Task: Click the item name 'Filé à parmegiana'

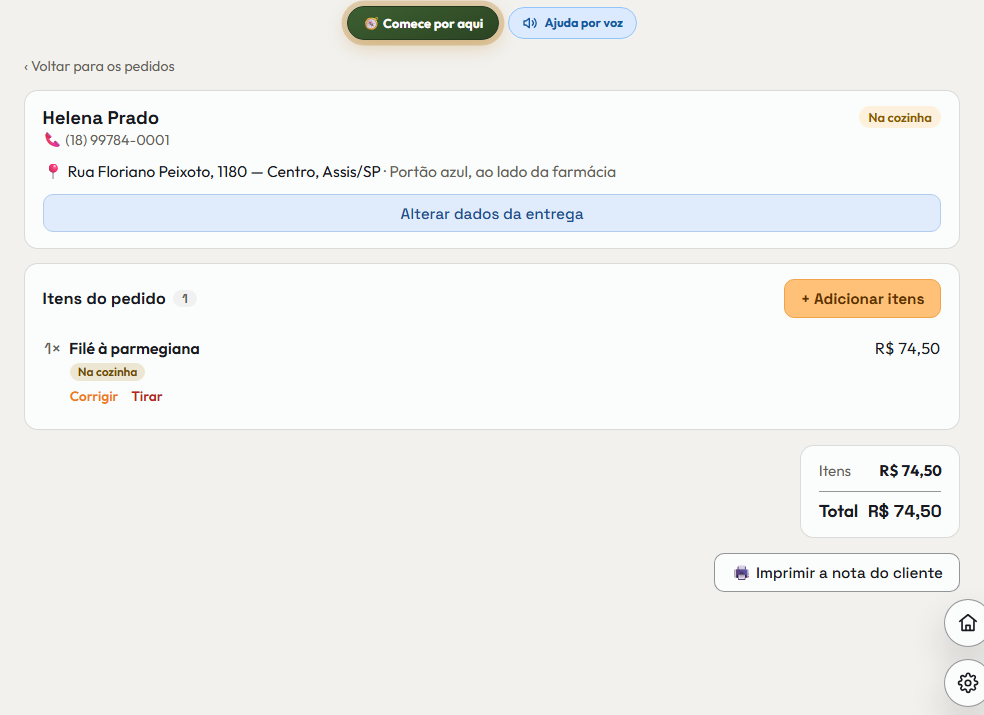Action: pyautogui.click(x=134, y=349)
